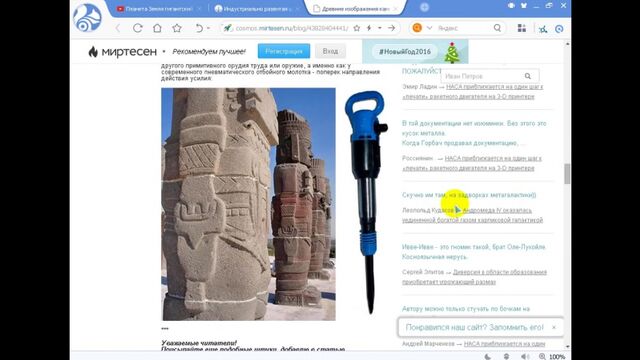Expand the address bar history dropdown
This screenshot has height=360, width=640.
click(x=380, y=28)
